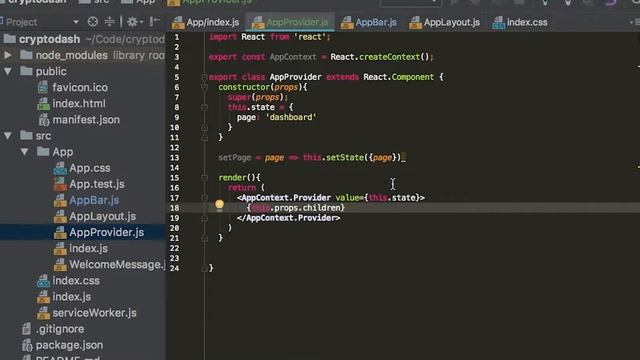Open index.js inside the App folder
640x360 pixels.
point(88,249)
